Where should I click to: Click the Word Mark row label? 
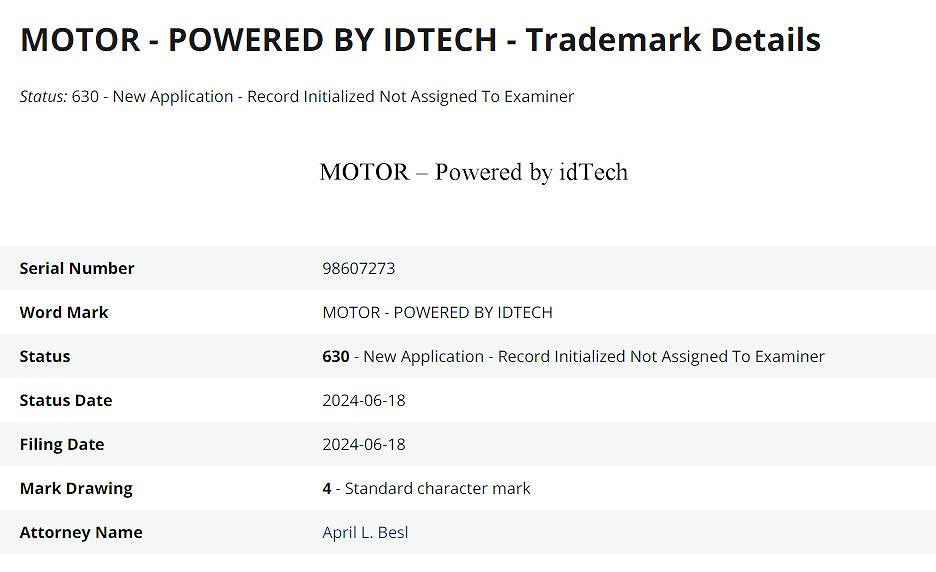64,312
